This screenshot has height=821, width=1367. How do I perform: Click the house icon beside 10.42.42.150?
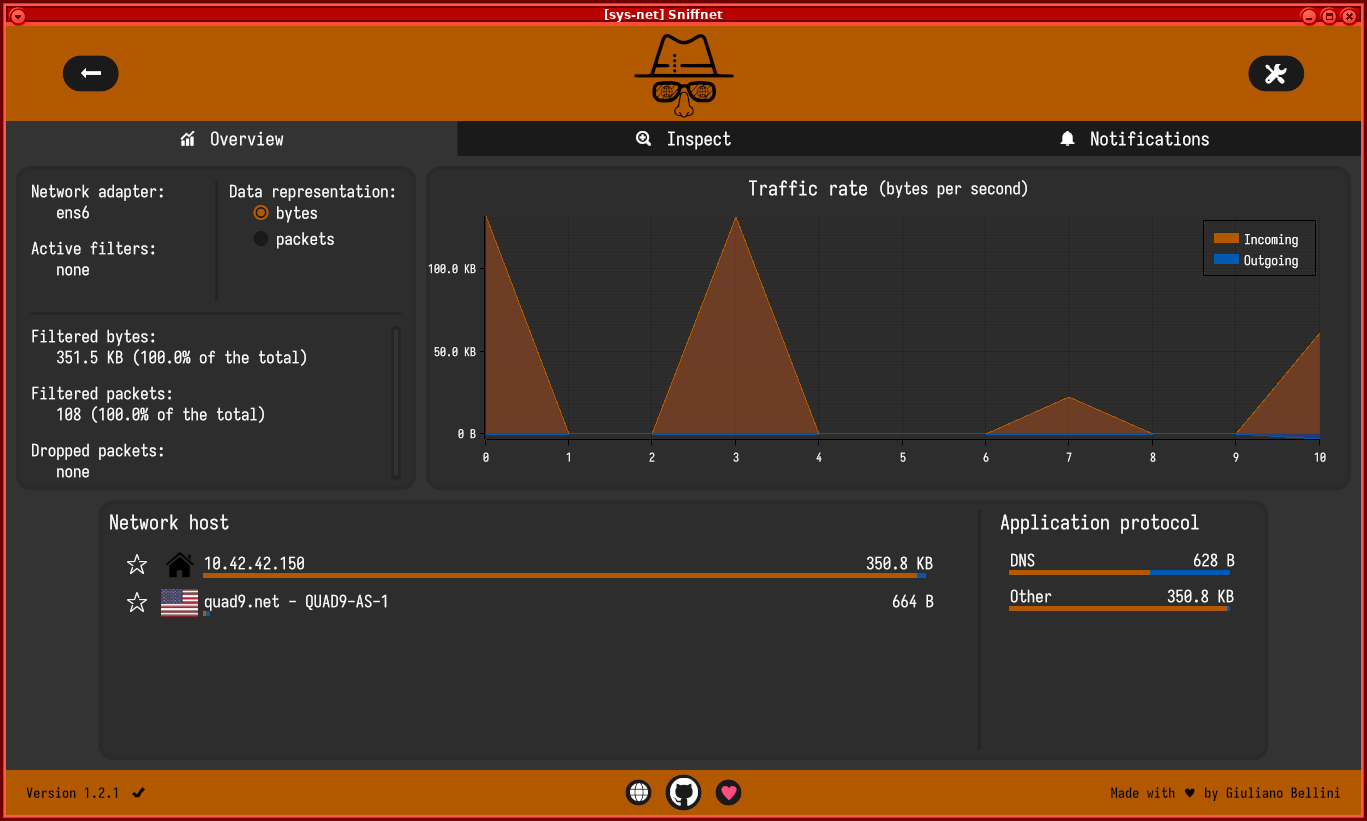coord(180,565)
